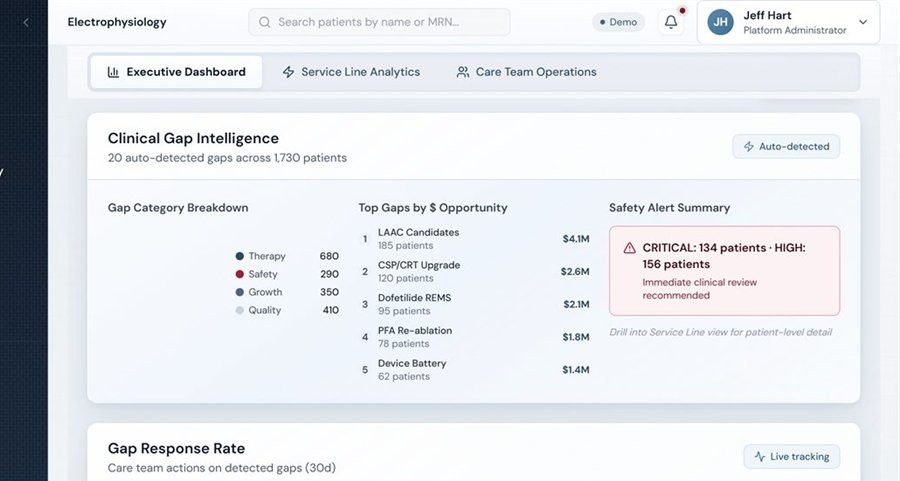Click the $4.1M opportunity value

pos(576,239)
